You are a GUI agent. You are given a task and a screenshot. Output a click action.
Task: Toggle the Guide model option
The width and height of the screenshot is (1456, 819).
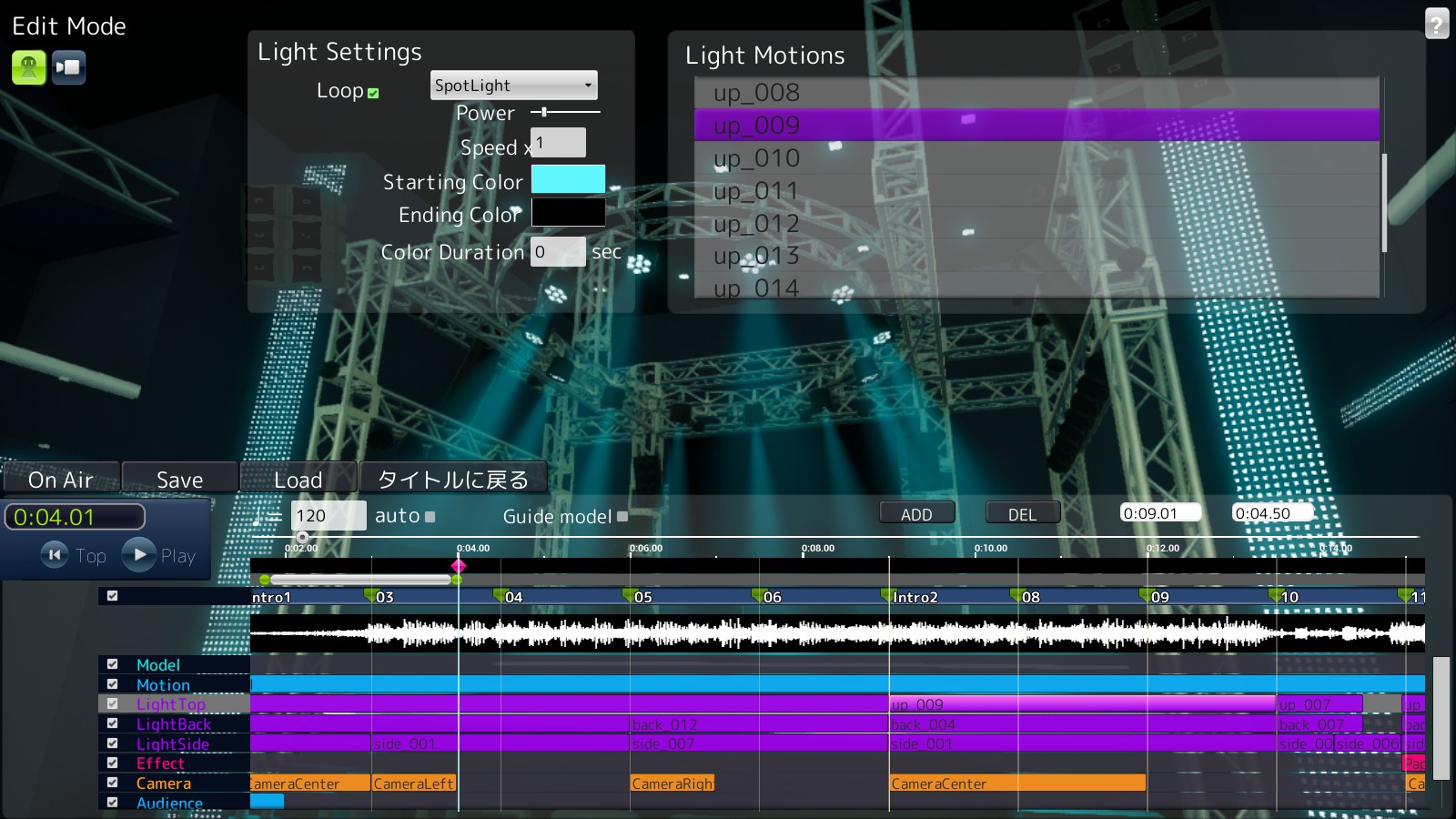point(622,517)
